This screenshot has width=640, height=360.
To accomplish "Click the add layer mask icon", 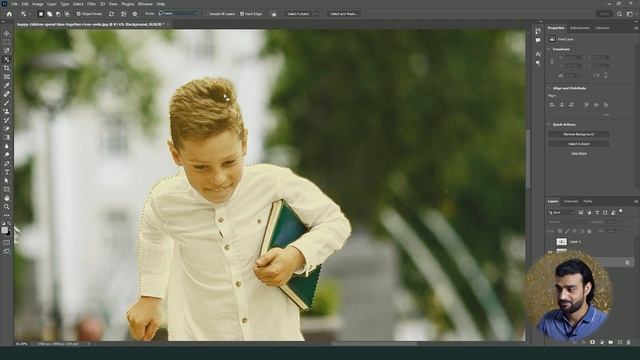I will coord(592,342).
